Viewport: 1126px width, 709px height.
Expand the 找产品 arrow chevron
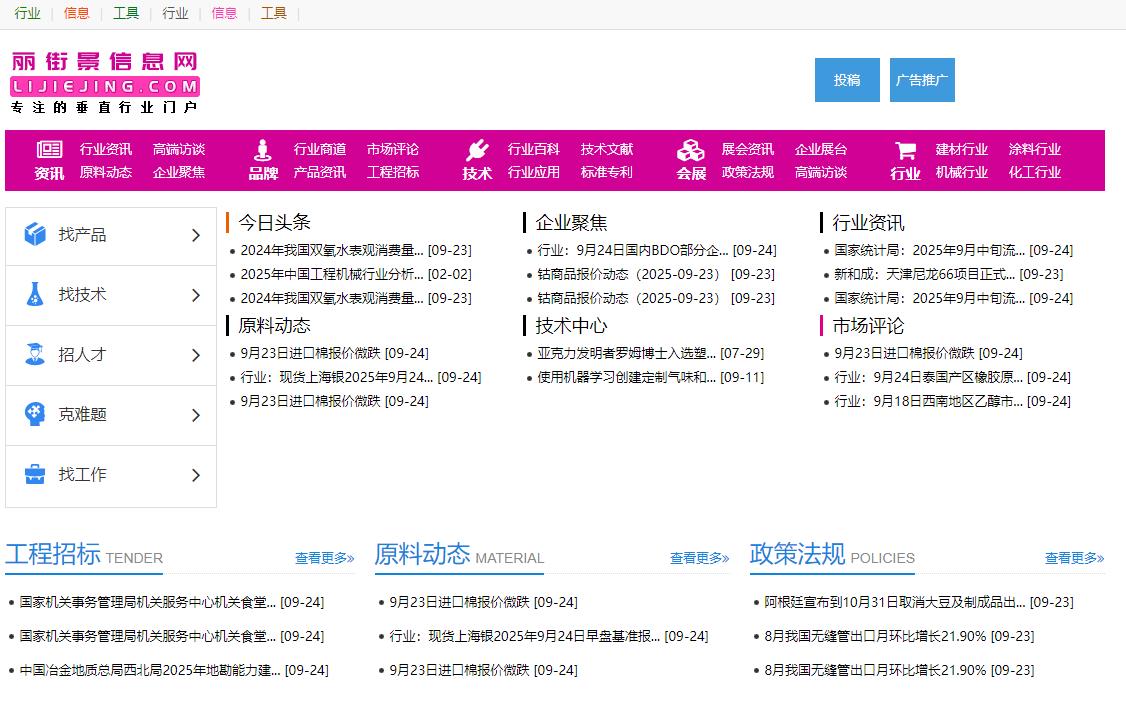[196, 236]
